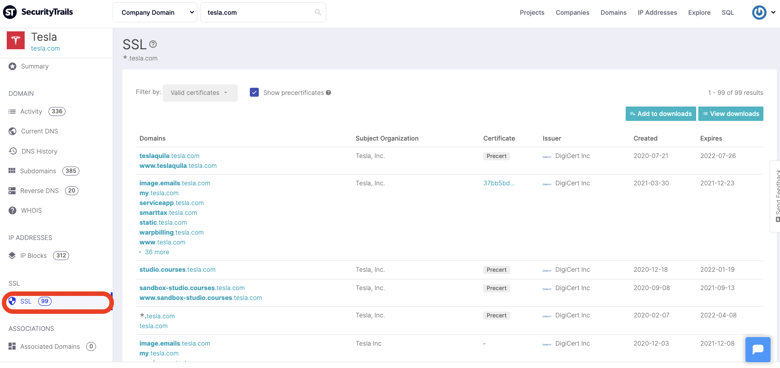Screen dimensions: 780x368
Task: Click Created column header
Action: (x=645, y=138)
